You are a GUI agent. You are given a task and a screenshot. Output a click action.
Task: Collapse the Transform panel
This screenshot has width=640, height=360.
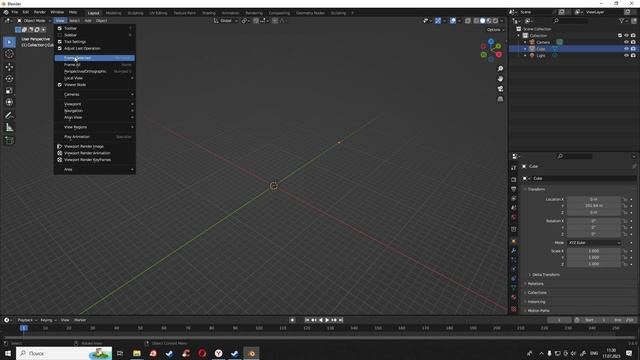point(536,189)
